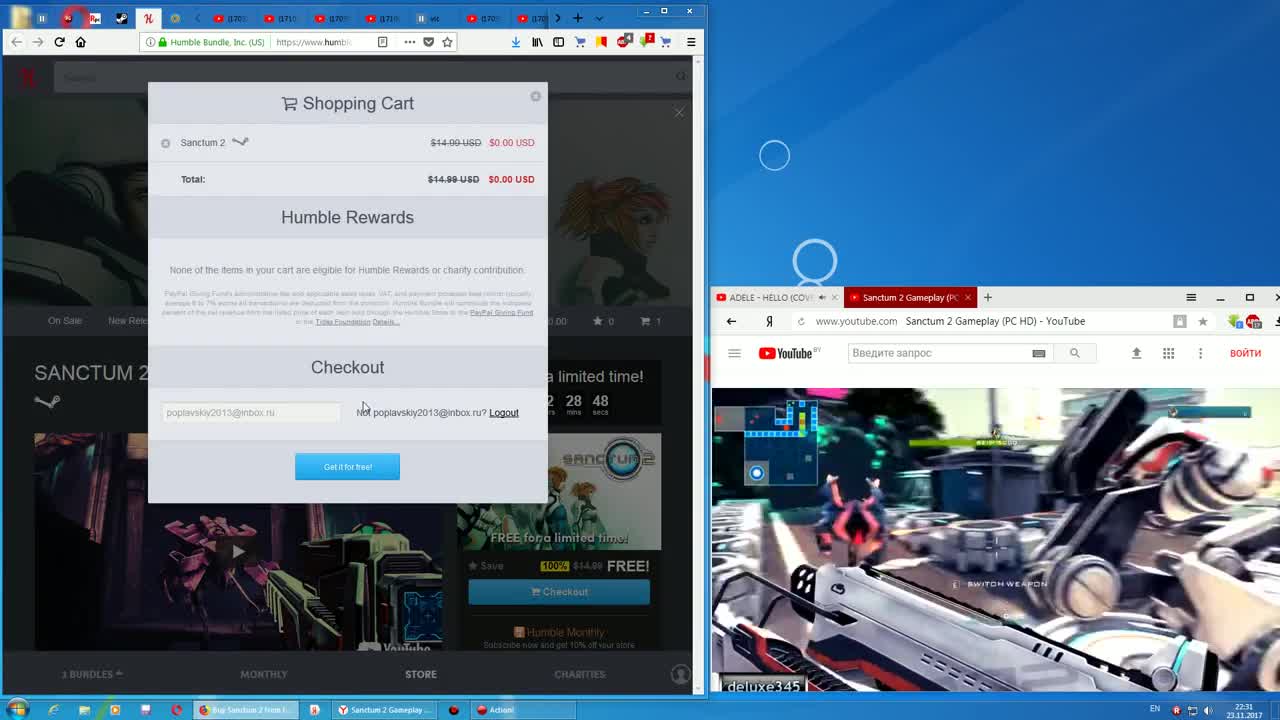Bookmark the Humble Bundle page with the star

click(447, 42)
